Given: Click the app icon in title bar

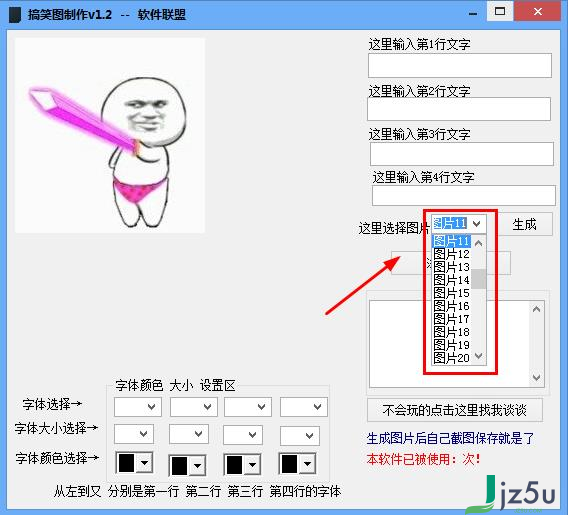Looking at the screenshot, I should 15,14.
